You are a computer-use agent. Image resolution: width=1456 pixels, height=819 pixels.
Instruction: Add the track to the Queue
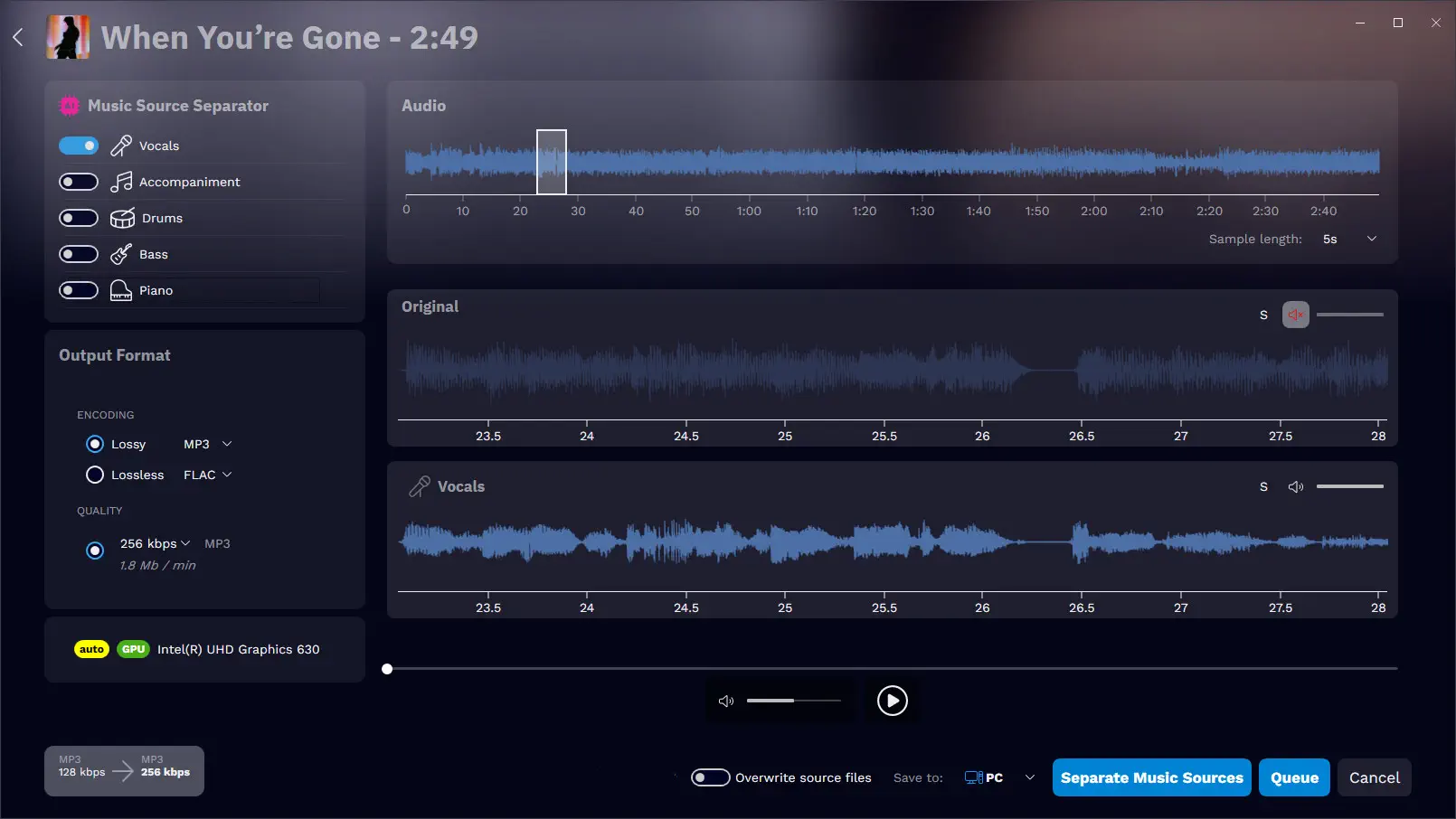[x=1293, y=777]
